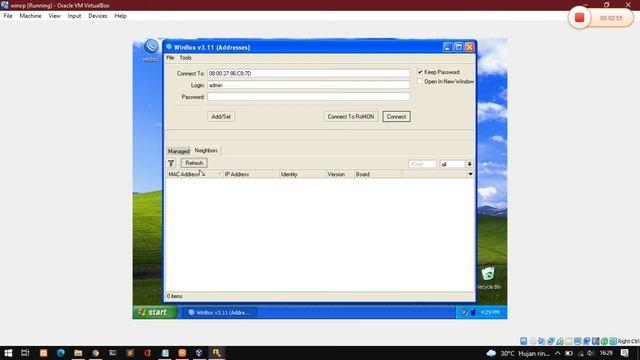Click the filter funnel icon in WinBox
Image resolution: width=640 pixels, height=360 pixels.
pyautogui.click(x=171, y=163)
